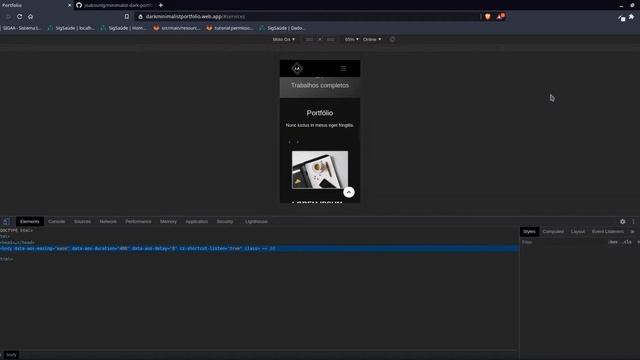
Task: Select the closing html tag line
Action: 7,259
